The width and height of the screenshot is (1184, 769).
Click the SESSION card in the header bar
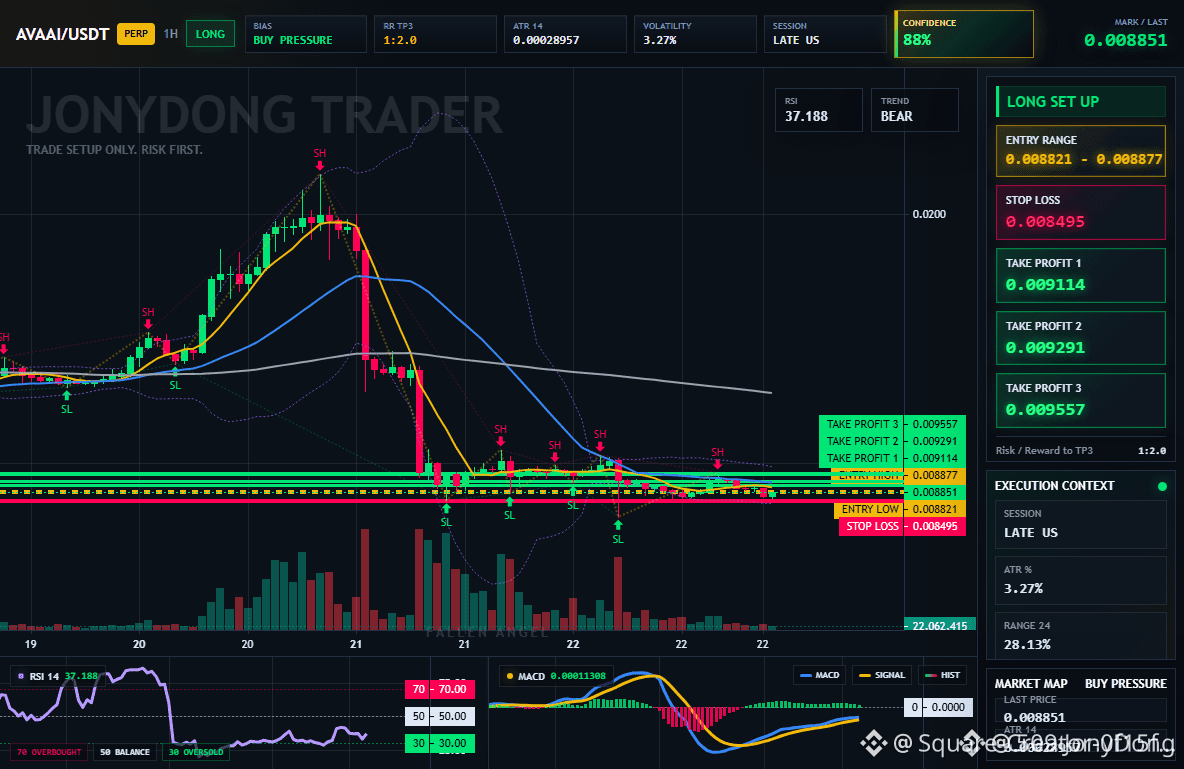pyautogui.click(x=825, y=34)
